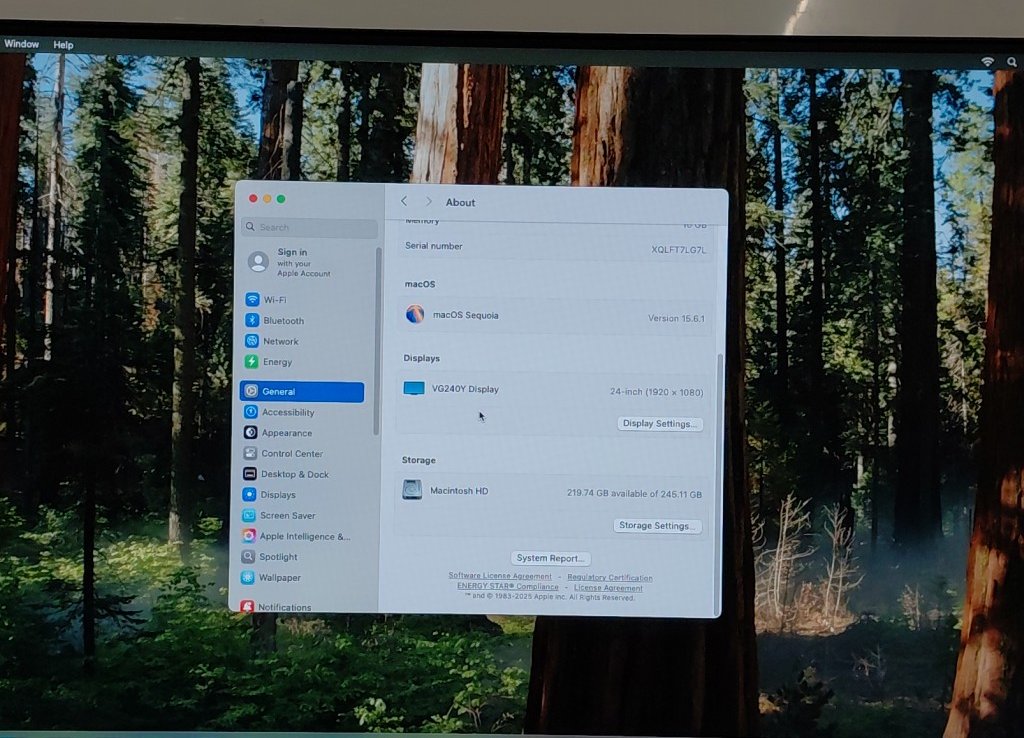Click the Spotlight sidebar icon
1024x738 pixels.
[x=248, y=556]
